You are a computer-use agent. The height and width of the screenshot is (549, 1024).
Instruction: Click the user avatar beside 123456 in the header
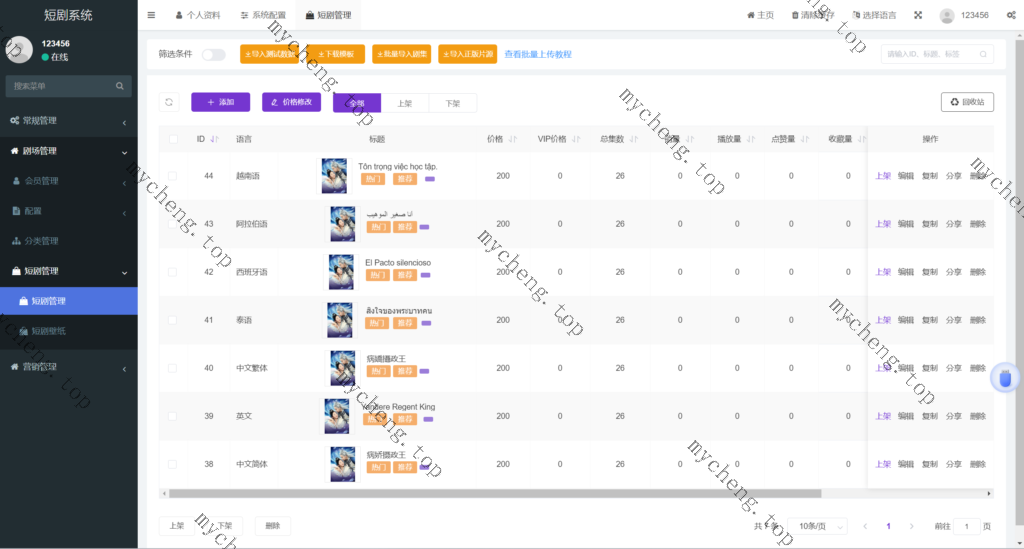coord(946,15)
